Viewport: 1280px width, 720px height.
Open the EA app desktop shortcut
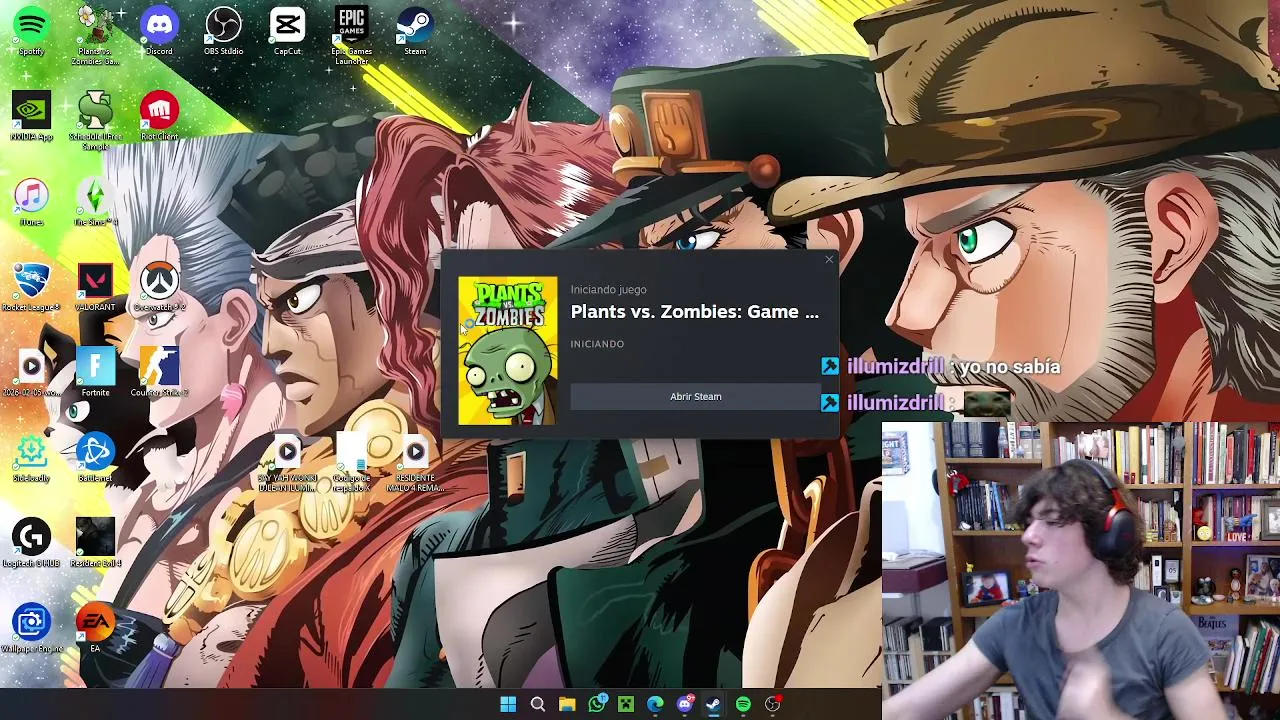tap(95, 628)
